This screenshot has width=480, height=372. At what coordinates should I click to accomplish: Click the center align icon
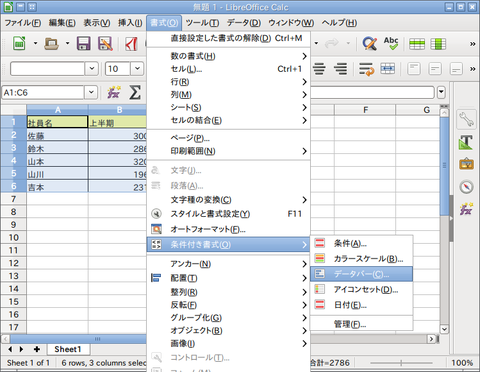[x=319, y=69]
